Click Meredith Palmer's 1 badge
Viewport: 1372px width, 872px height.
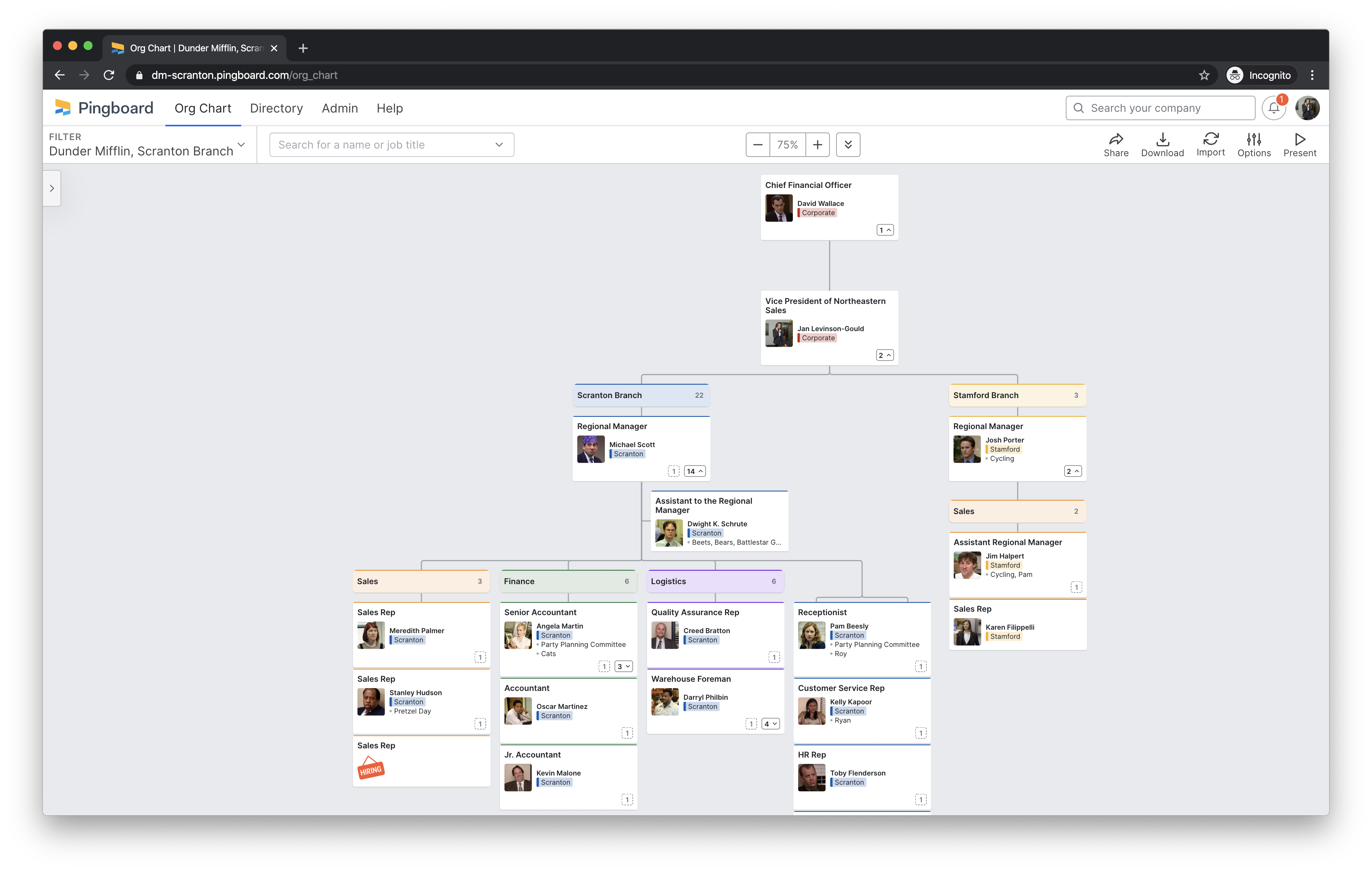480,658
